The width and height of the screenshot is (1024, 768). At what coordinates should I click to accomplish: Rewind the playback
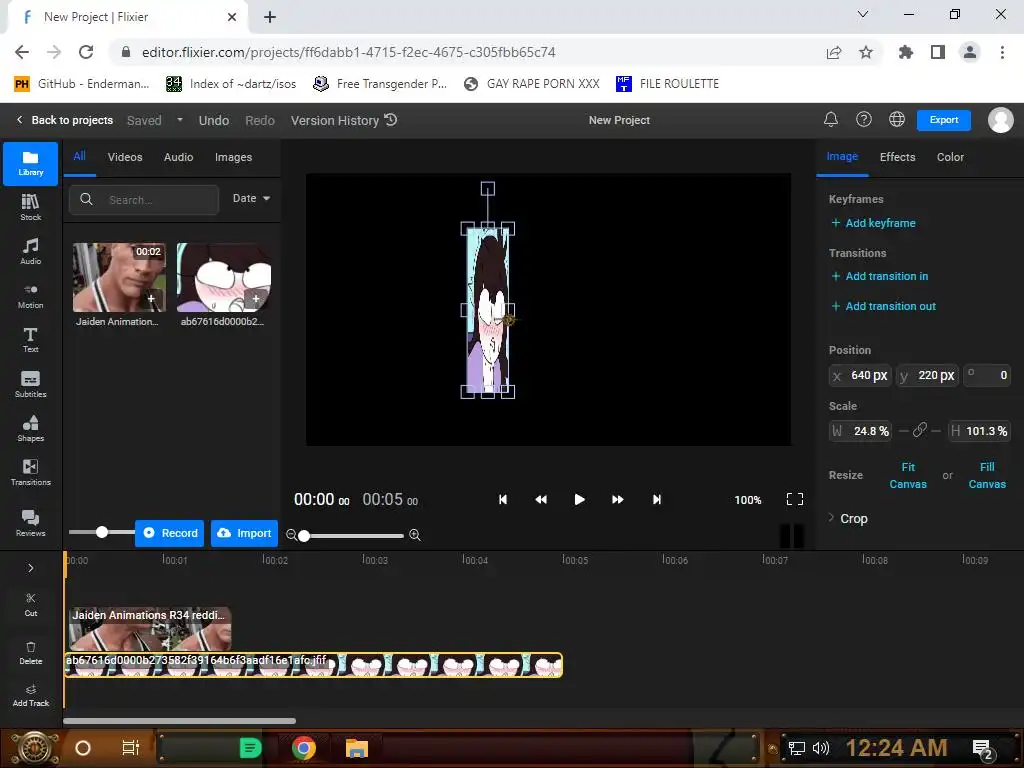point(541,500)
